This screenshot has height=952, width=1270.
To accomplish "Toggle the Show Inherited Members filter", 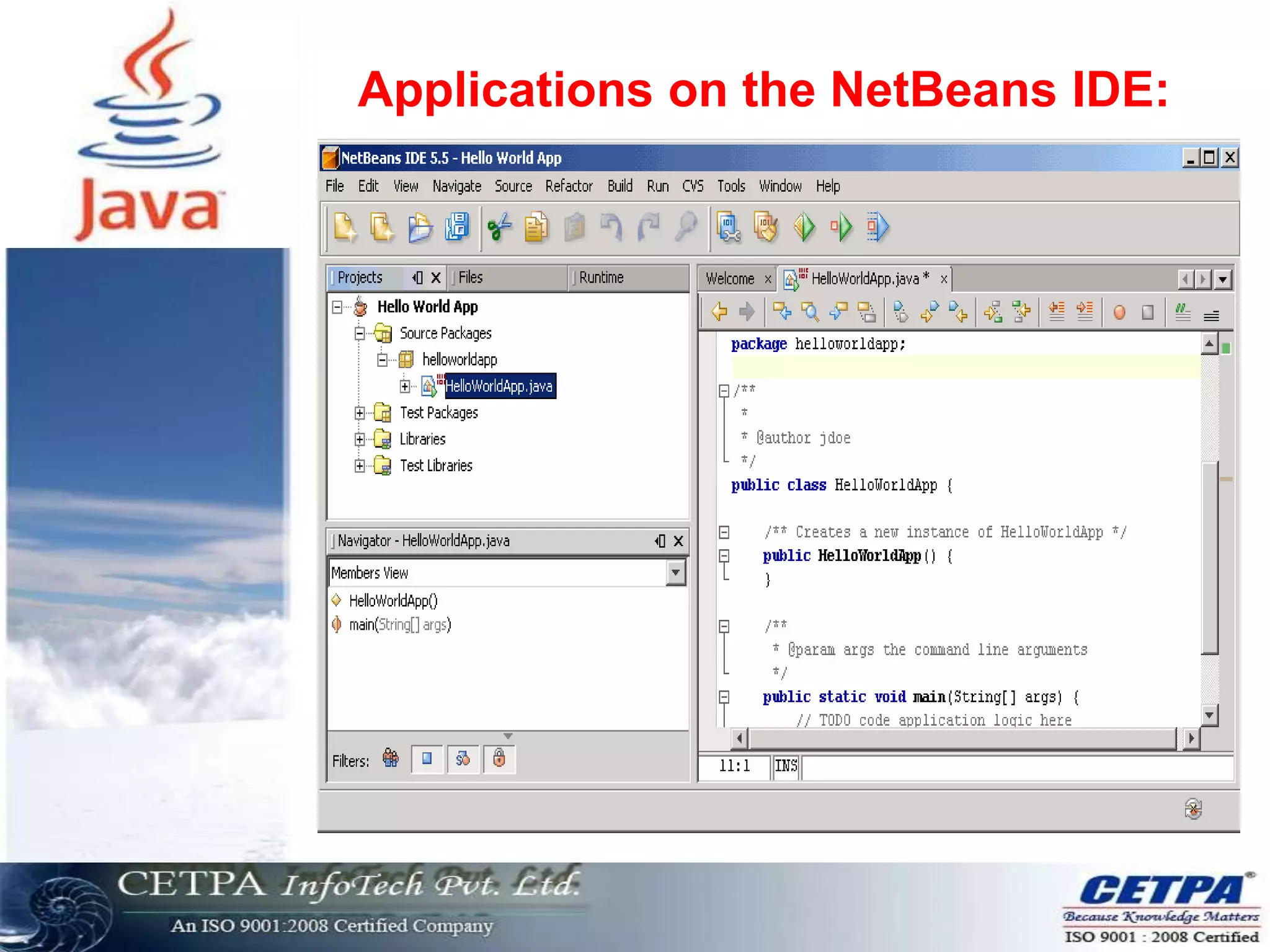I will [391, 759].
